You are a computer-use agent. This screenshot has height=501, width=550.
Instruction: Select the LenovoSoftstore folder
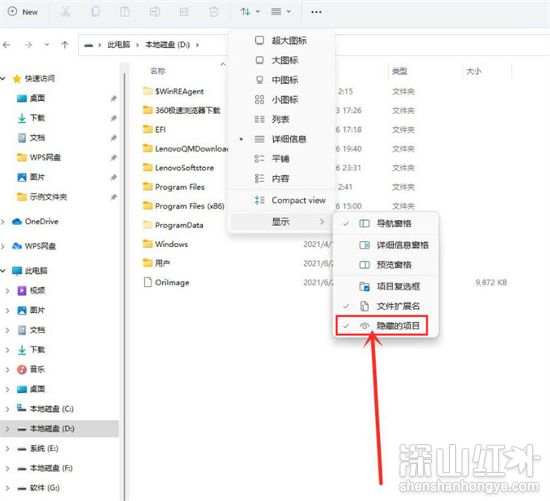178,168
